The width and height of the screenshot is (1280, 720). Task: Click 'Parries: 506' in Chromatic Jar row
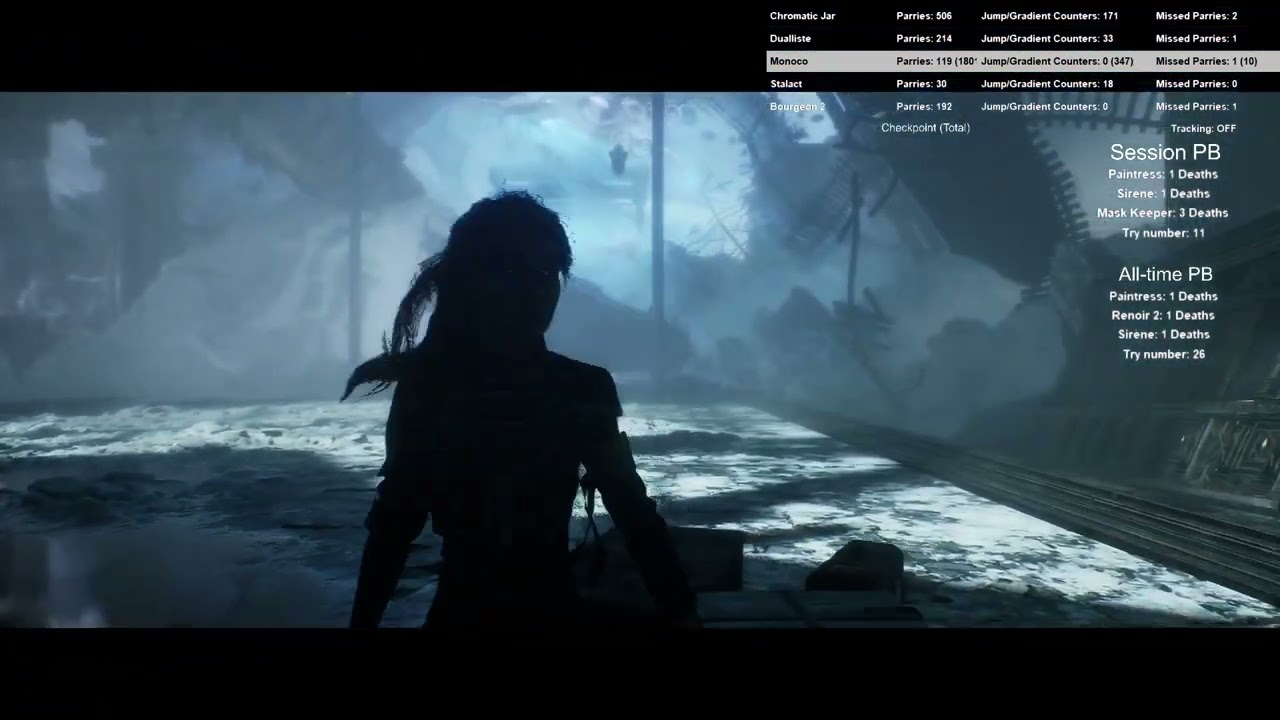(x=924, y=16)
